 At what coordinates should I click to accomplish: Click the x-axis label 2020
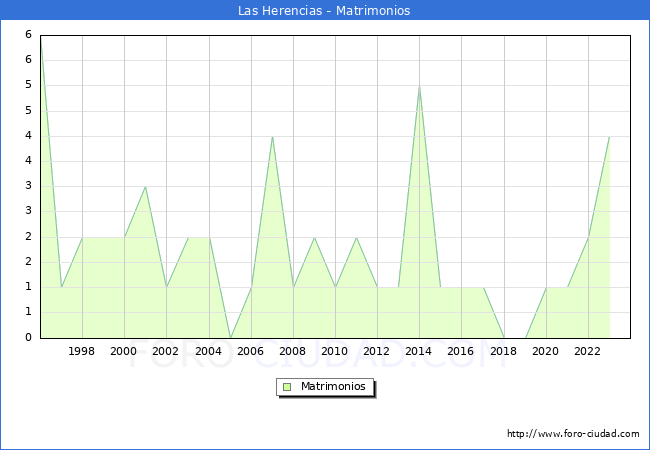(546, 351)
